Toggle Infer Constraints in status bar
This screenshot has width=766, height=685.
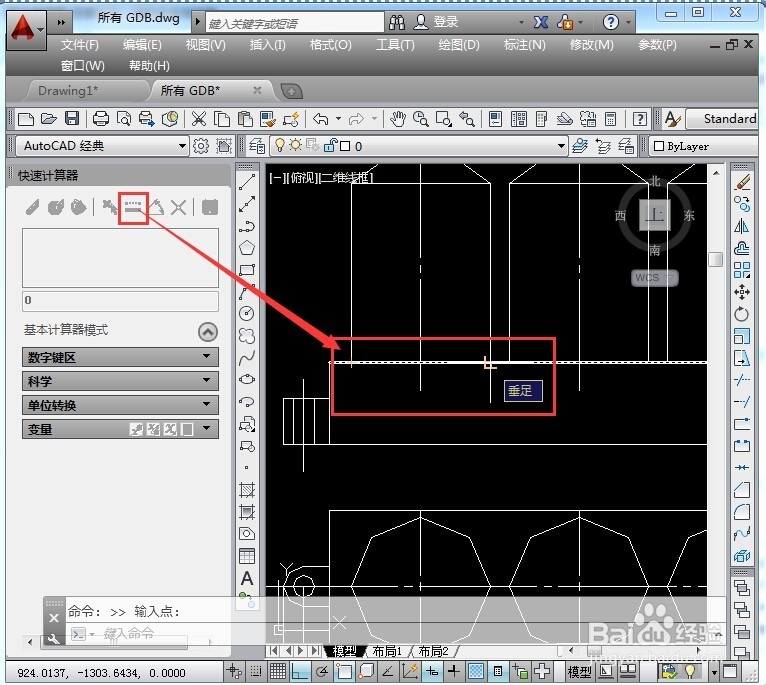pyautogui.click(x=234, y=671)
